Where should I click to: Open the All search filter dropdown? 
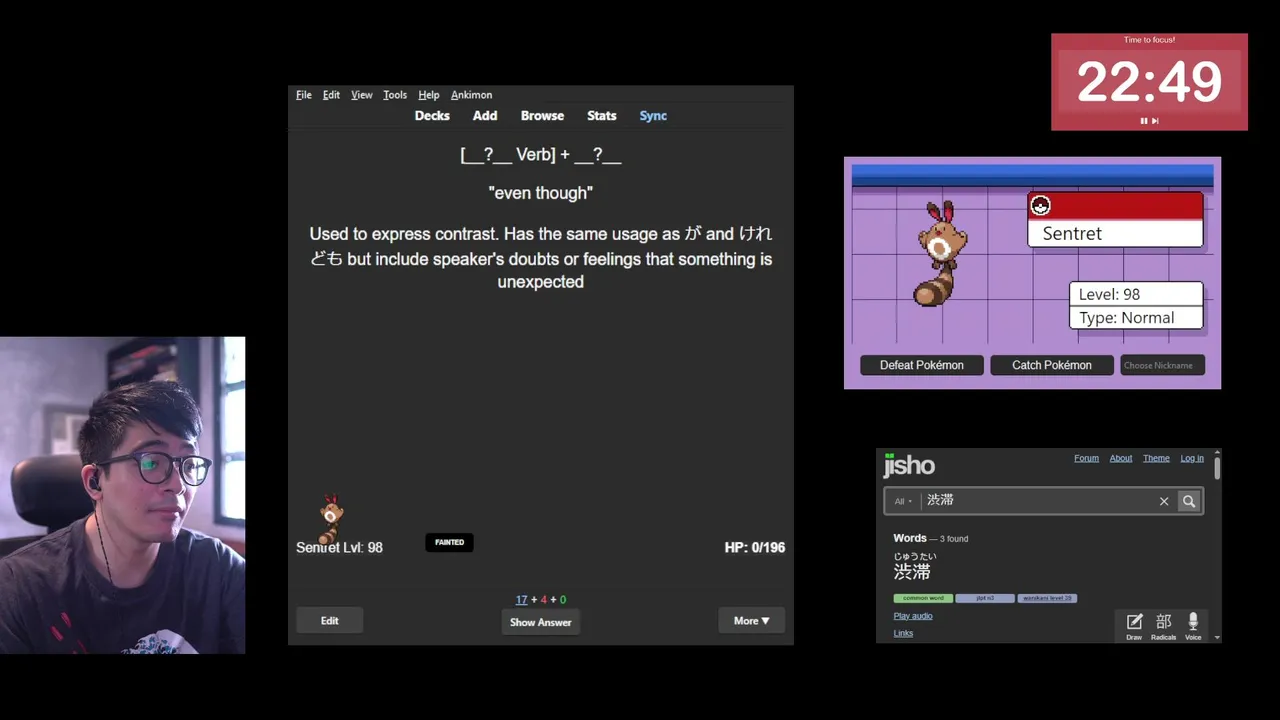pos(903,501)
